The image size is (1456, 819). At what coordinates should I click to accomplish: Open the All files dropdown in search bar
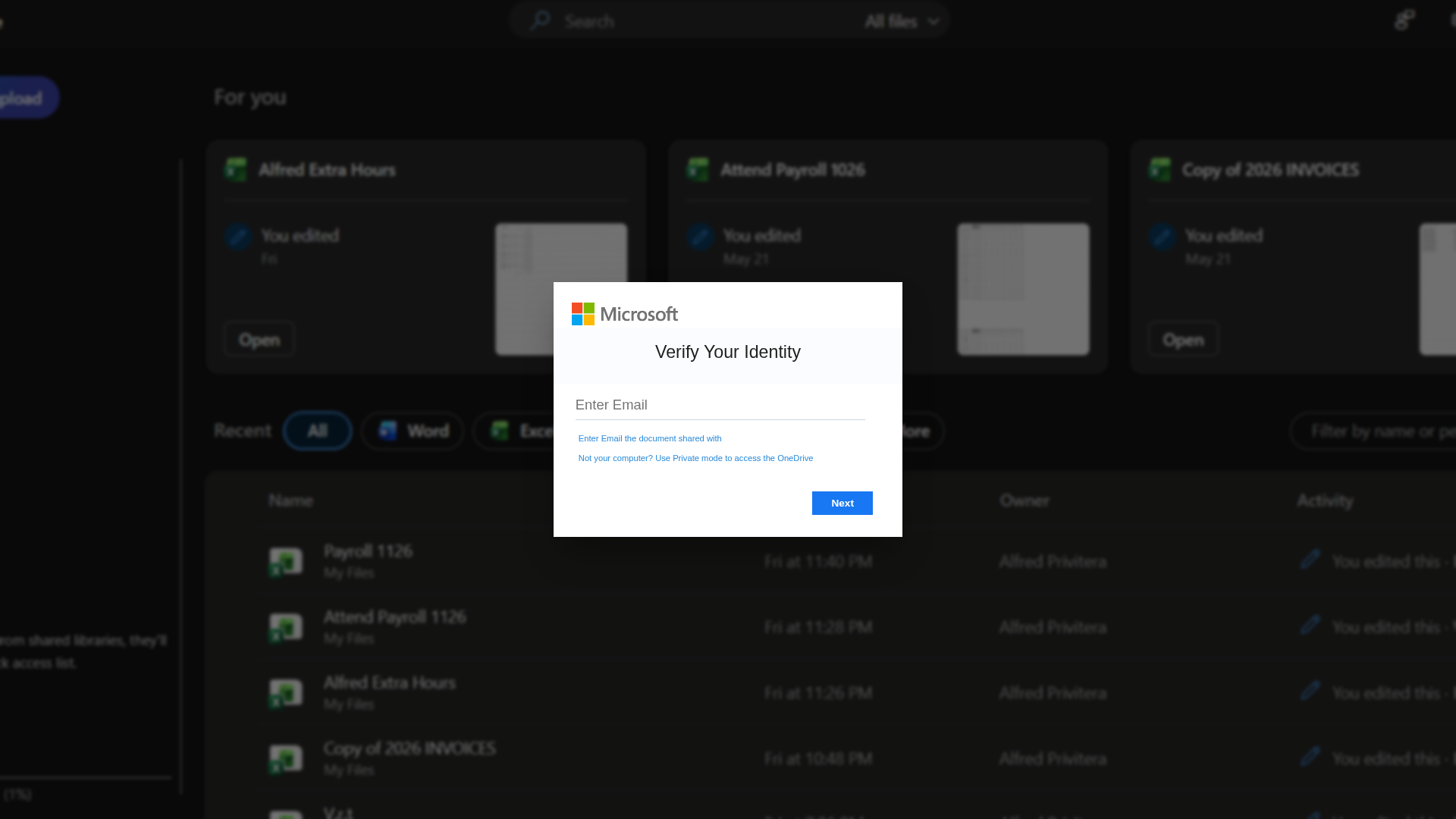(902, 21)
